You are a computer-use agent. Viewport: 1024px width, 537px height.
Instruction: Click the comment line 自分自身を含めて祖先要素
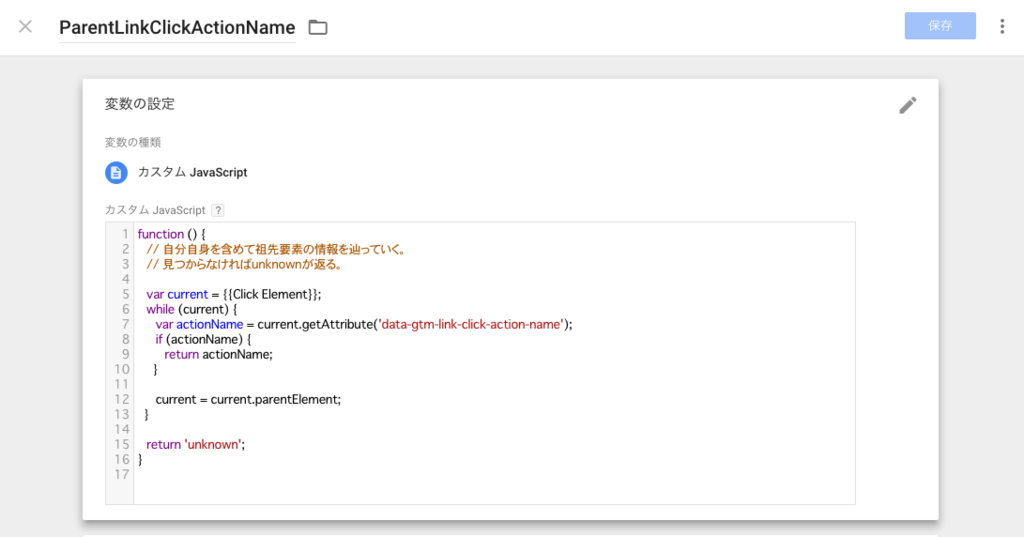276,249
